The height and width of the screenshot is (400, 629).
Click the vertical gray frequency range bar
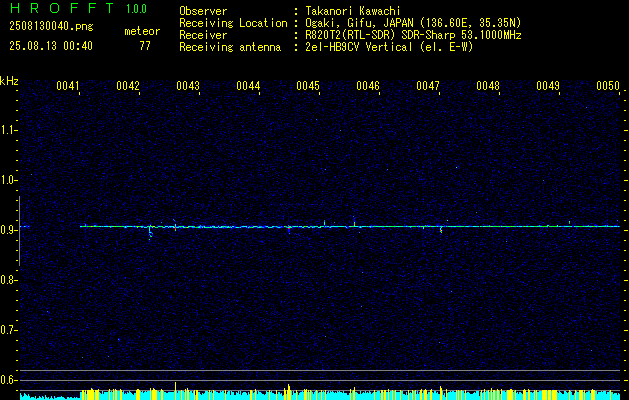[x=19, y=231]
